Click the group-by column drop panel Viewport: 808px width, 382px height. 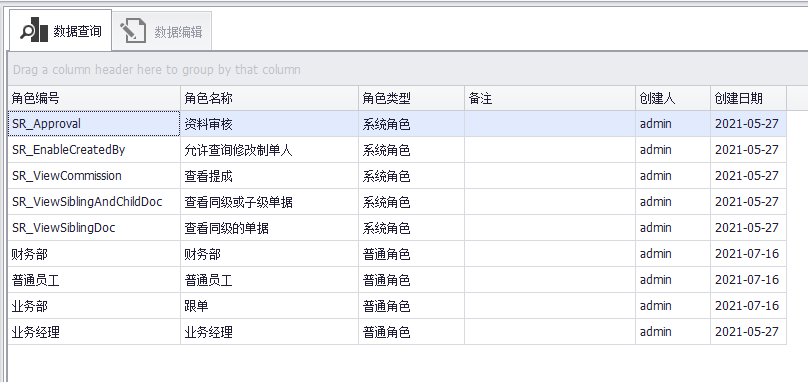coord(408,69)
